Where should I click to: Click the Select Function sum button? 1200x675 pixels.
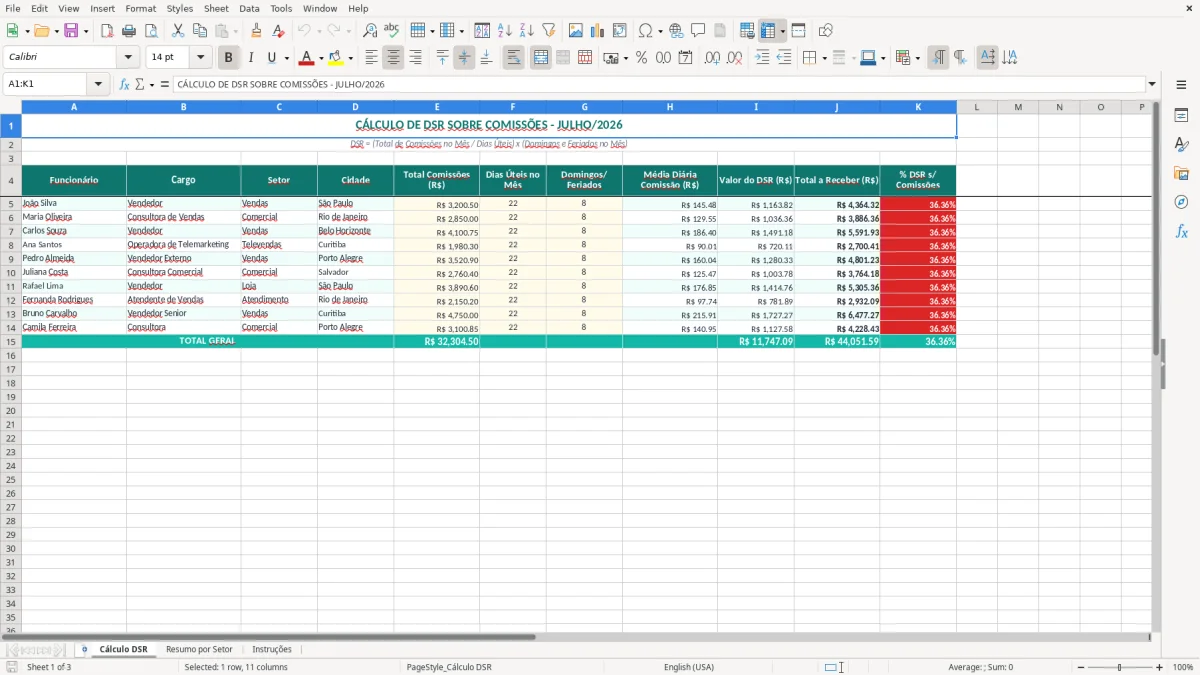point(139,84)
